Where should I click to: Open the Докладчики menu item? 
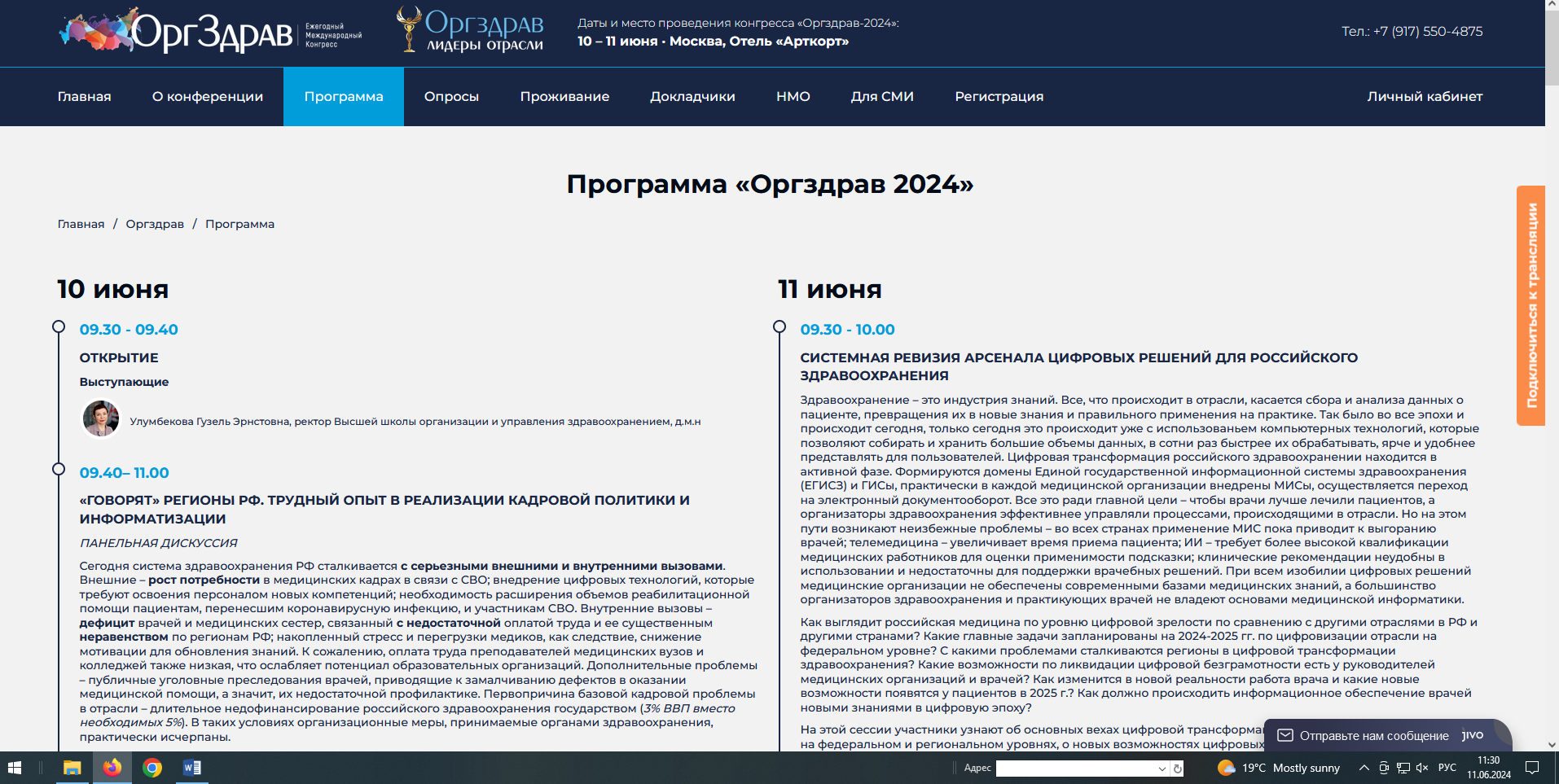[692, 97]
